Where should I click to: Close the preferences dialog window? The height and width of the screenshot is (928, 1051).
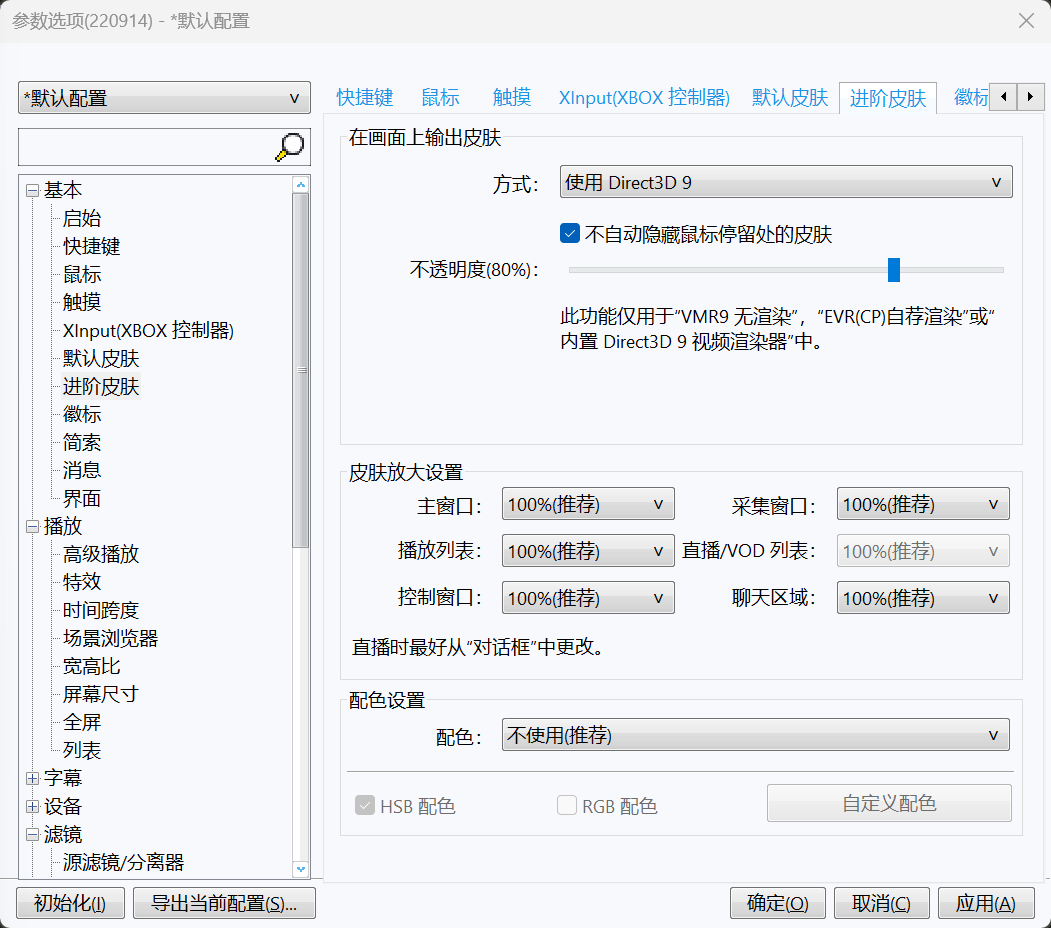(1025, 21)
